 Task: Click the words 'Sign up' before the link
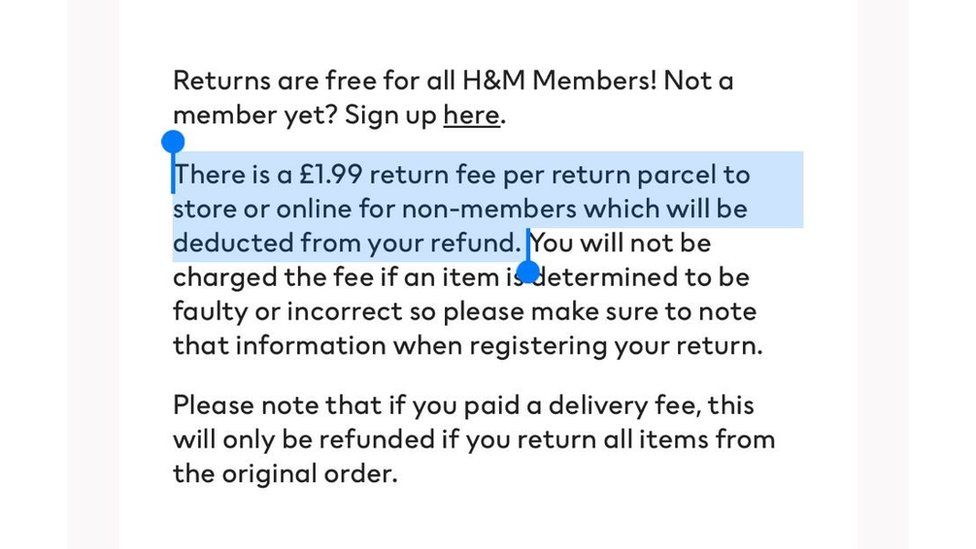(390, 116)
